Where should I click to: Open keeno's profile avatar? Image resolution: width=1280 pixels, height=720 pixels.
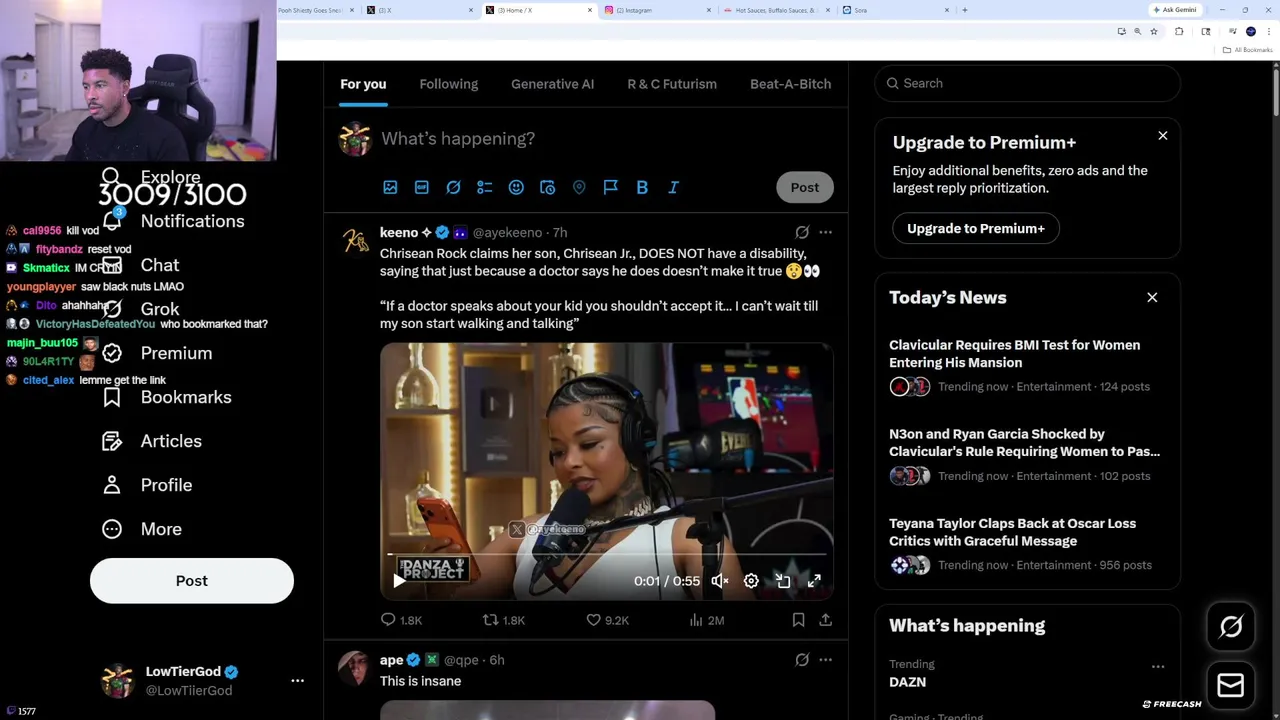355,241
